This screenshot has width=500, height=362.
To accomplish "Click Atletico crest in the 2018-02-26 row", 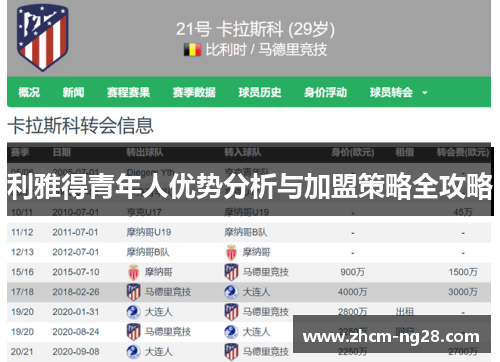I will click(x=133, y=292).
